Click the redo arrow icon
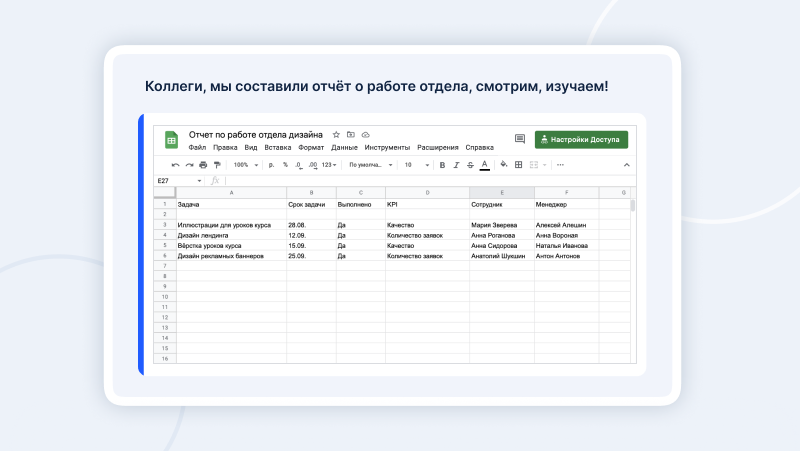The width and height of the screenshot is (800, 451). click(x=189, y=165)
